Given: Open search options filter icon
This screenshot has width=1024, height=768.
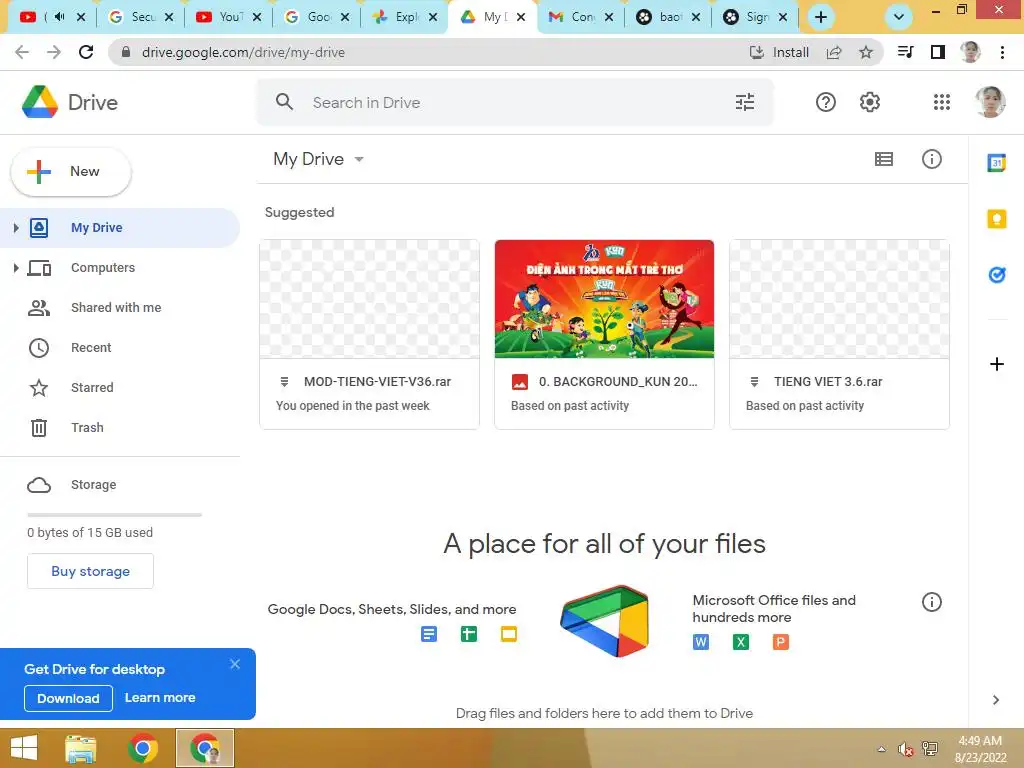Looking at the screenshot, I should pos(744,102).
